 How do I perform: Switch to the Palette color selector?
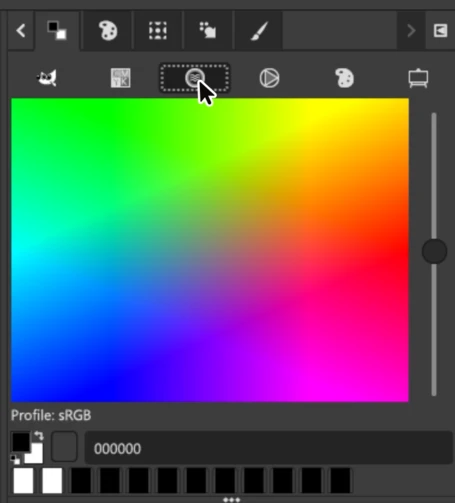(x=344, y=78)
